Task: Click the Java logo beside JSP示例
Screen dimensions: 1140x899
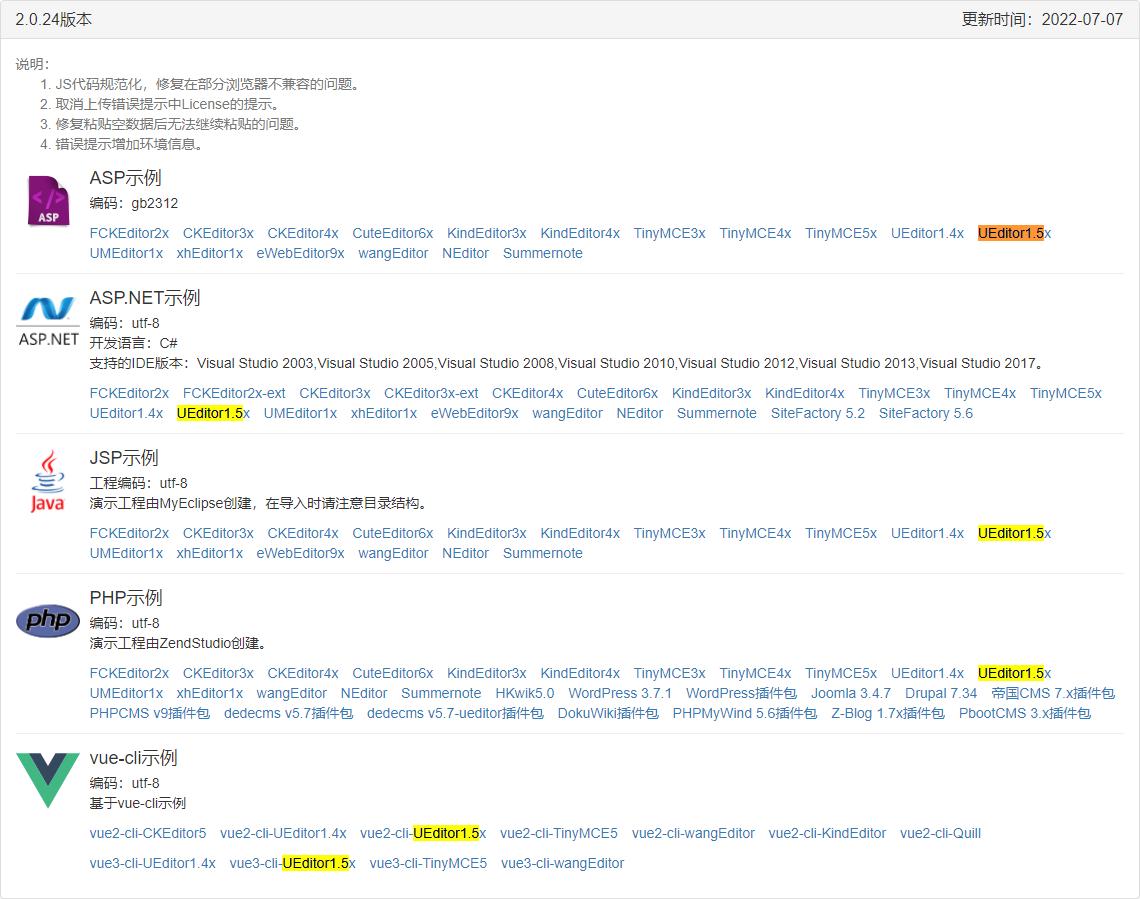Action: [x=46, y=480]
